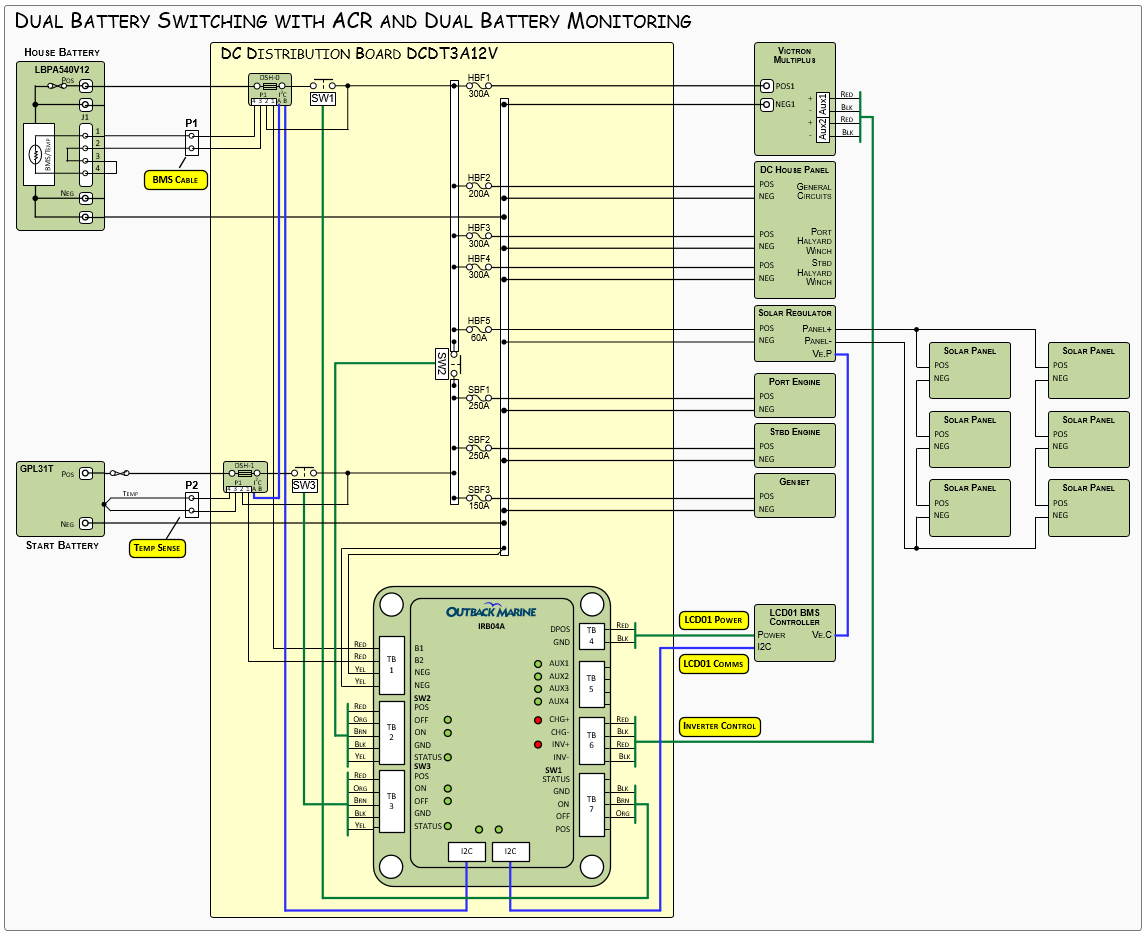Viewport: 1148px width, 937px height.
Task: Click the HBF3 fuse symbol
Action: pyautogui.click(x=479, y=236)
